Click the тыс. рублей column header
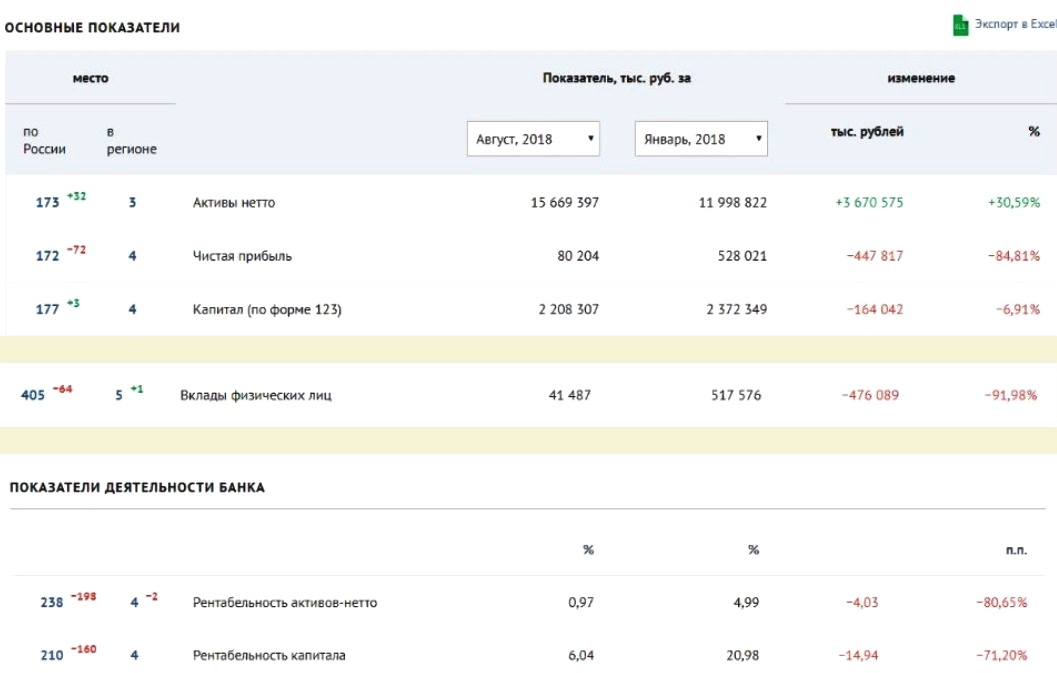This screenshot has height=673, width=1057. pos(867,131)
